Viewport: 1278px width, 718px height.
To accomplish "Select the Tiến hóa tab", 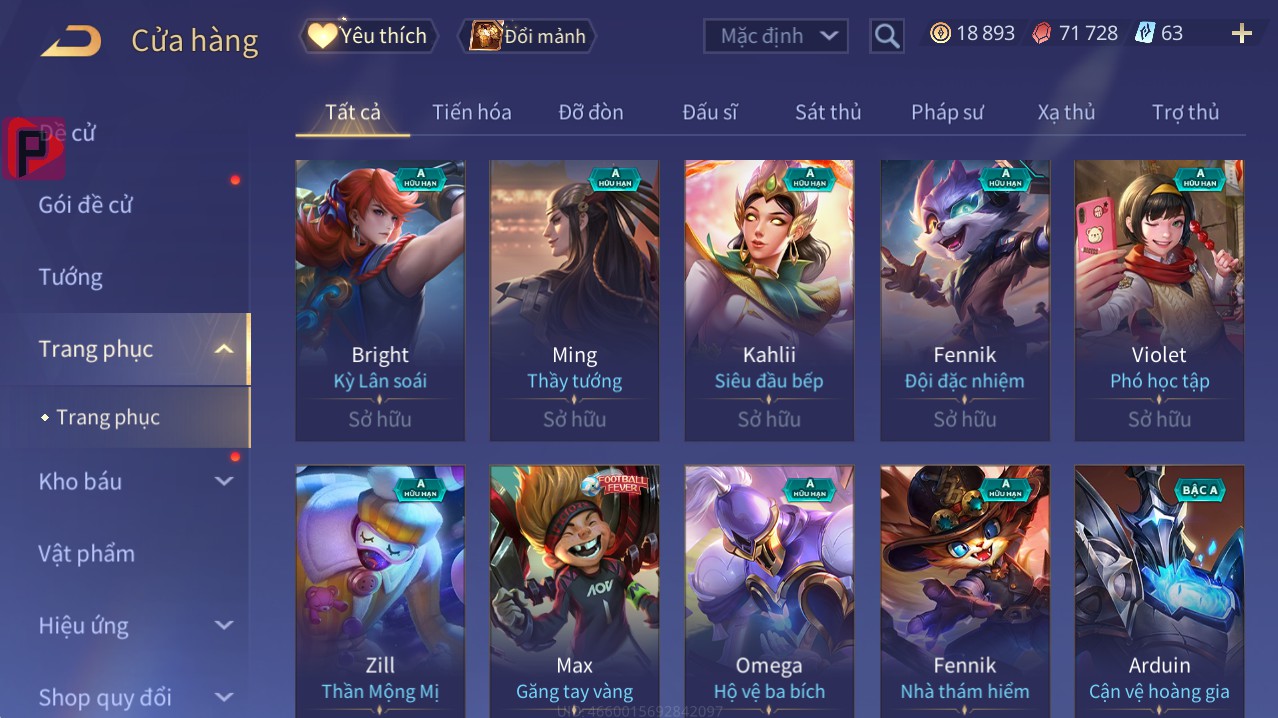I will 472,112.
